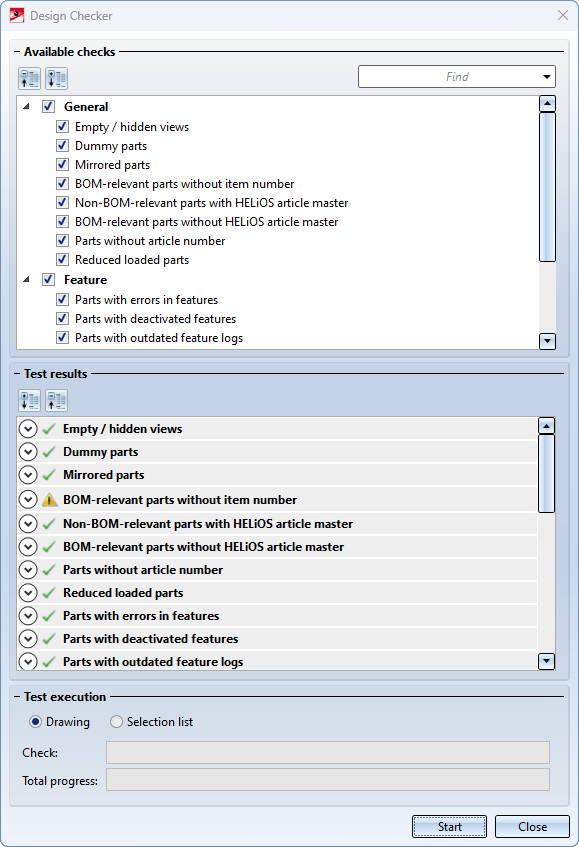Click the Start button
Image resolution: width=579 pixels, height=847 pixels.
(x=449, y=826)
